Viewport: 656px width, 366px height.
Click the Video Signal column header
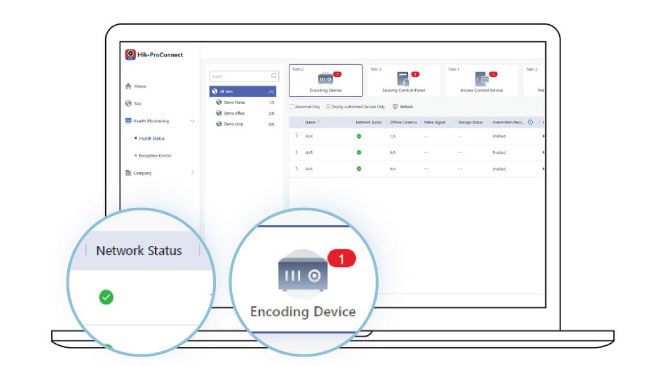pos(435,122)
